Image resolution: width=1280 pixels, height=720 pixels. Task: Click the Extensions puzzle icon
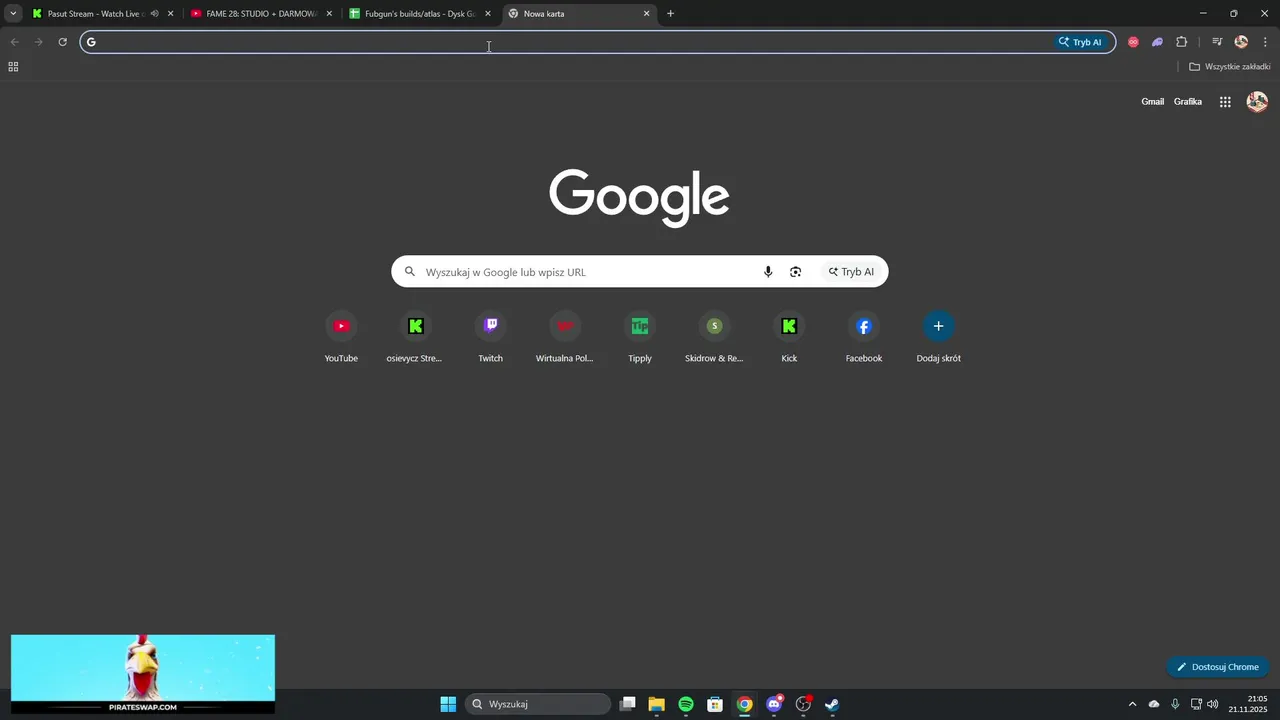click(1182, 42)
